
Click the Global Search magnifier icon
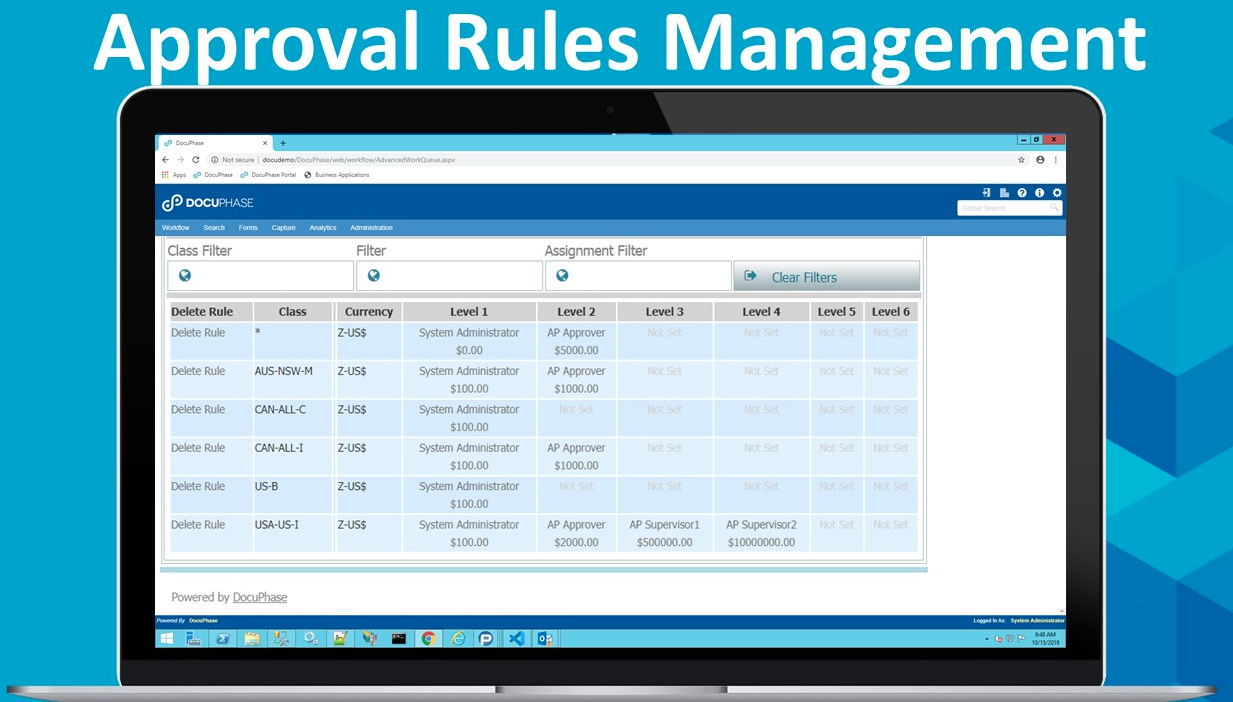1054,208
